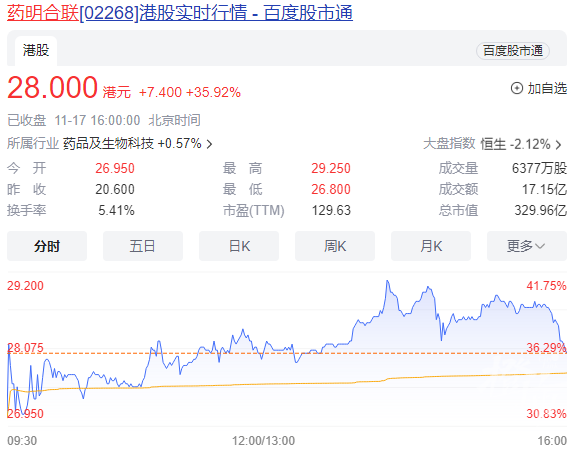Click the current price 28.000
Viewport: 585px width, 450px height.
click(x=52, y=88)
